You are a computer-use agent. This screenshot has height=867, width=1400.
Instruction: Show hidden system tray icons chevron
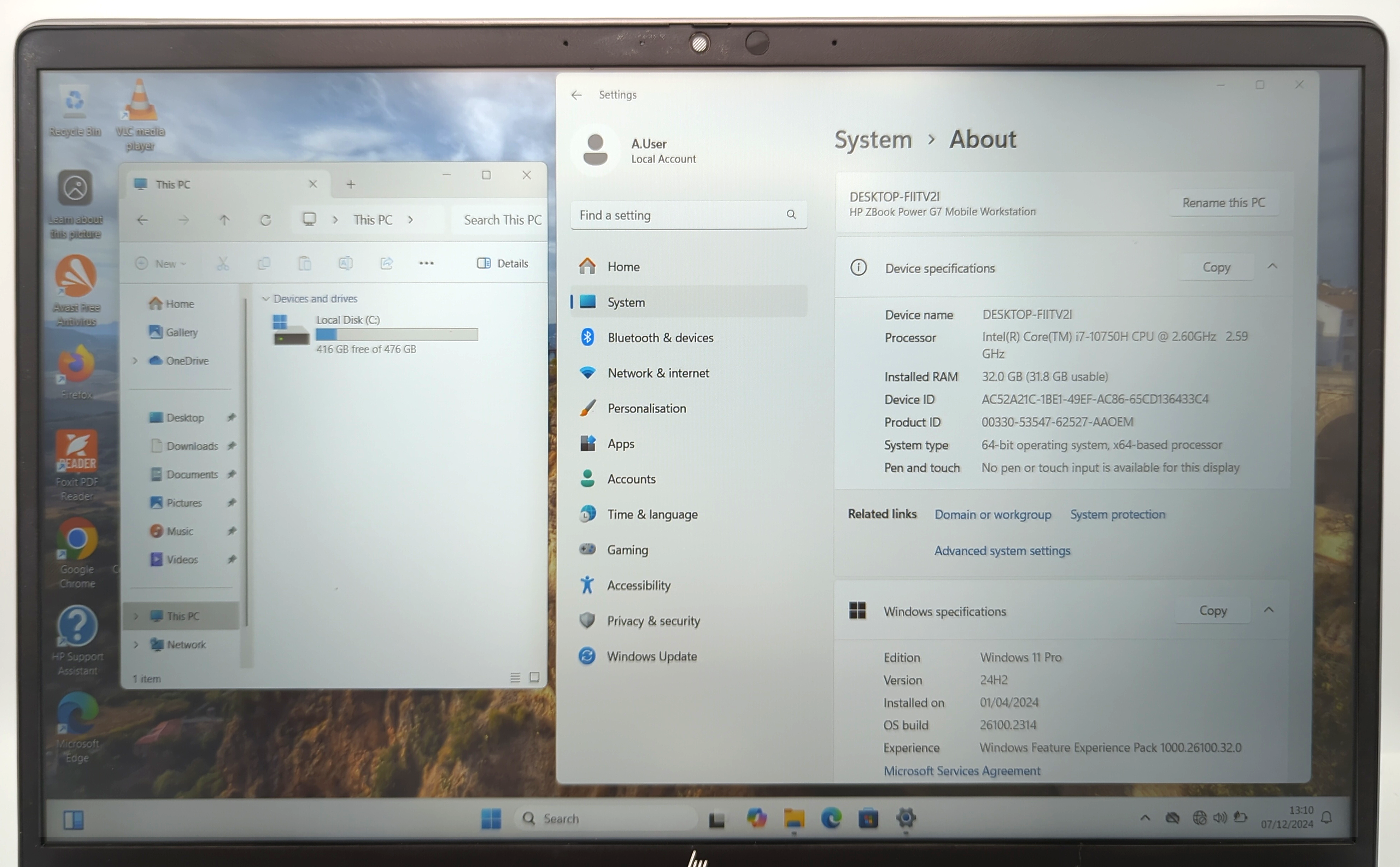coord(1145,817)
